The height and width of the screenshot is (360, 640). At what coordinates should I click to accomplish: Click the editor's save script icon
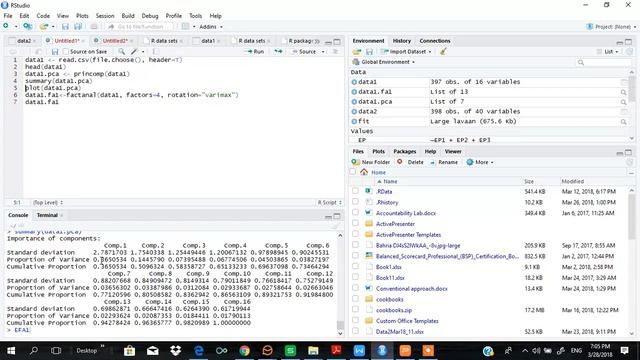point(55,52)
